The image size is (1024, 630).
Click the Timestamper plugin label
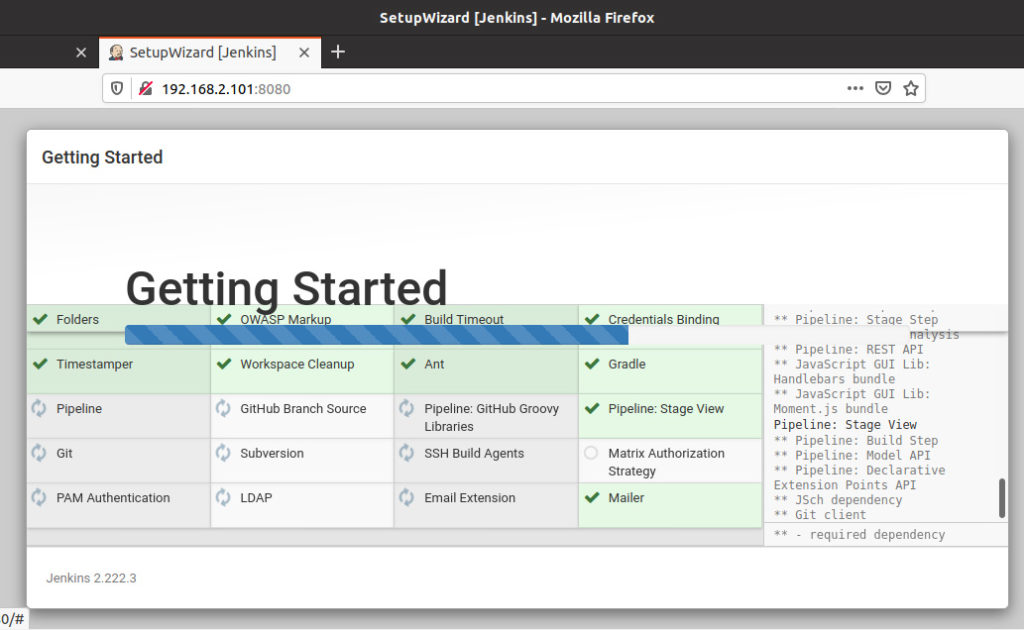[x=95, y=364]
